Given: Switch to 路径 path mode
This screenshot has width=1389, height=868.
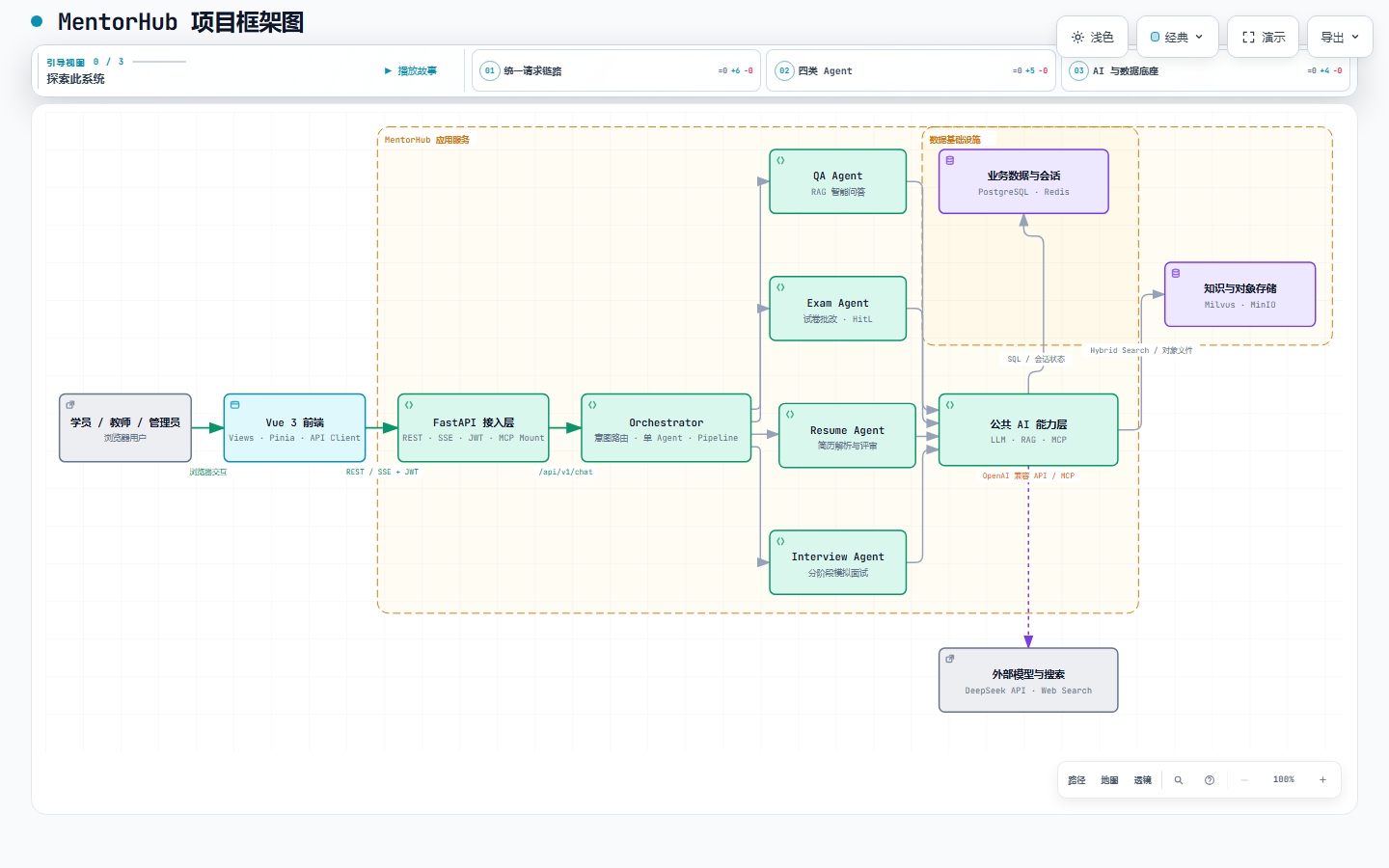Looking at the screenshot, I should click(1077, 780).
